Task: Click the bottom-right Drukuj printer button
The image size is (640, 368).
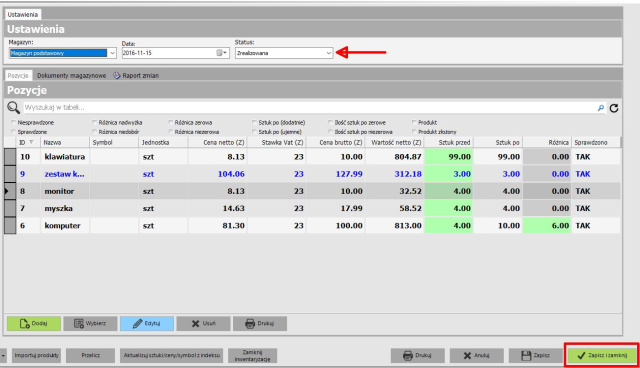Action: point(418,355)
